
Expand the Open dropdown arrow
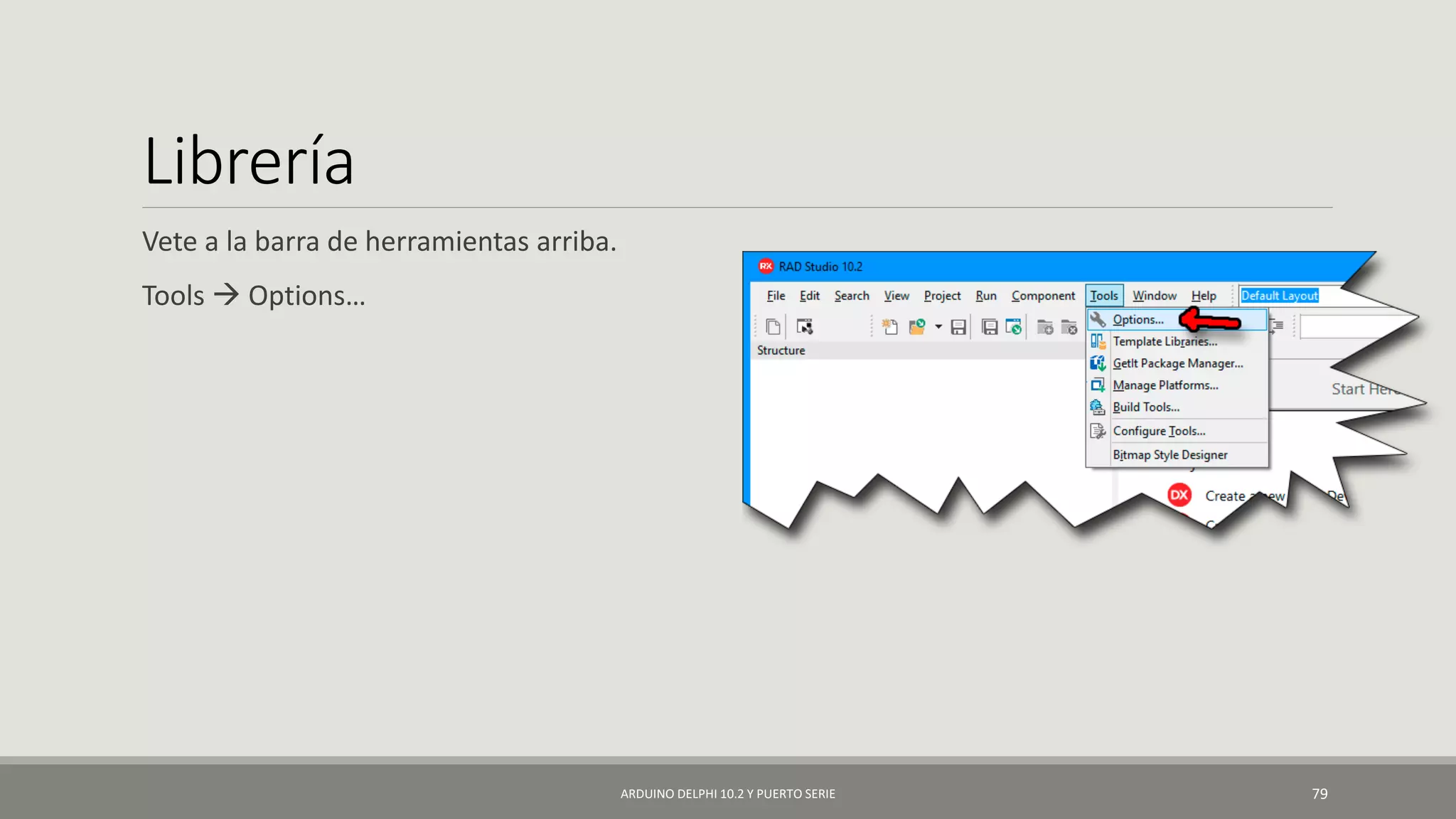click(938, 327)
